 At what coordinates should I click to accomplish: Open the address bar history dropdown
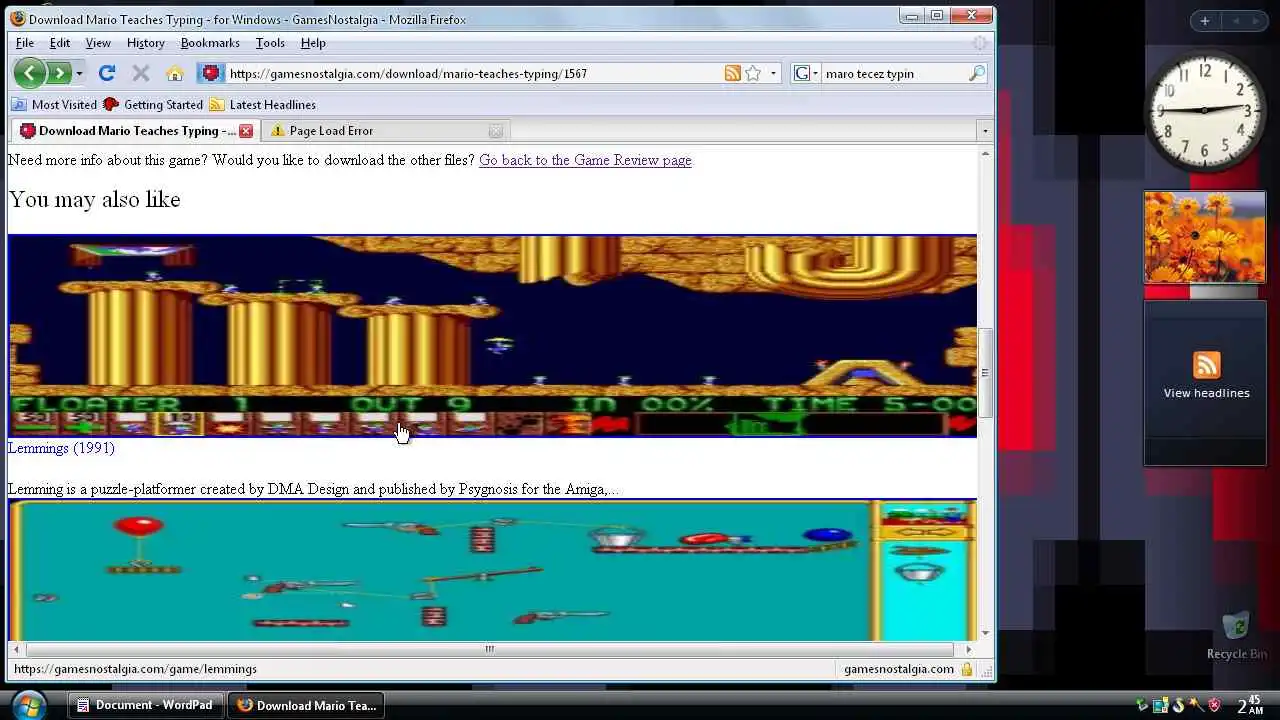[773, 73]
